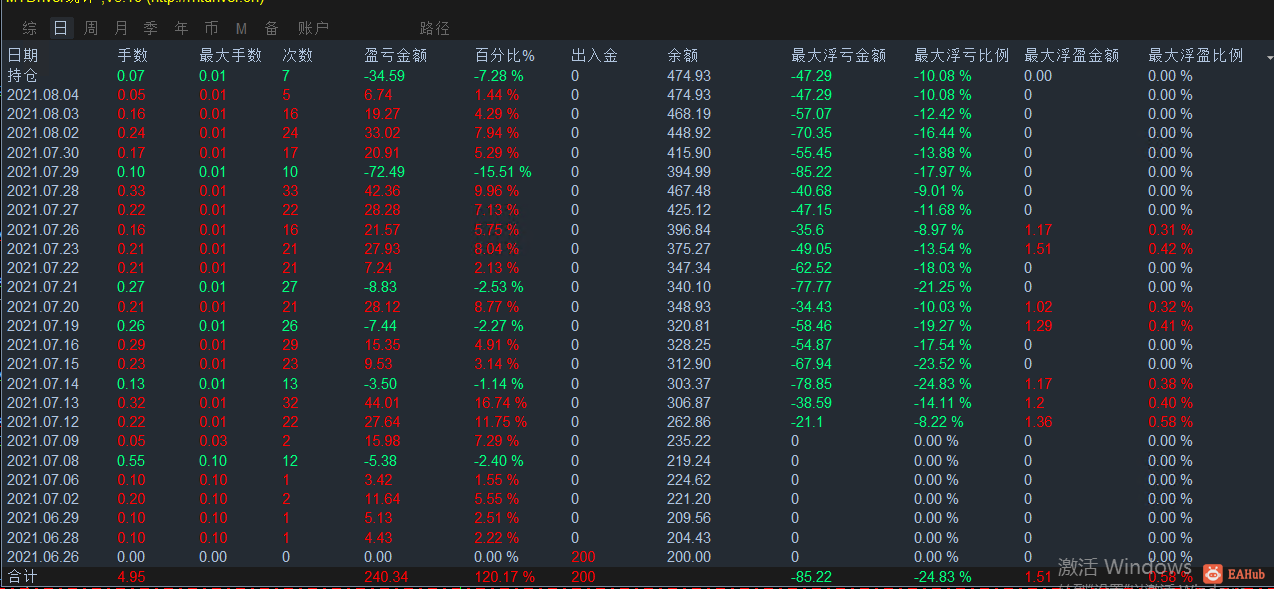Select the 2021.07.22 date row
This screenshot has width=1274, height=589.
pyautogui.click(x=637, y=268)
